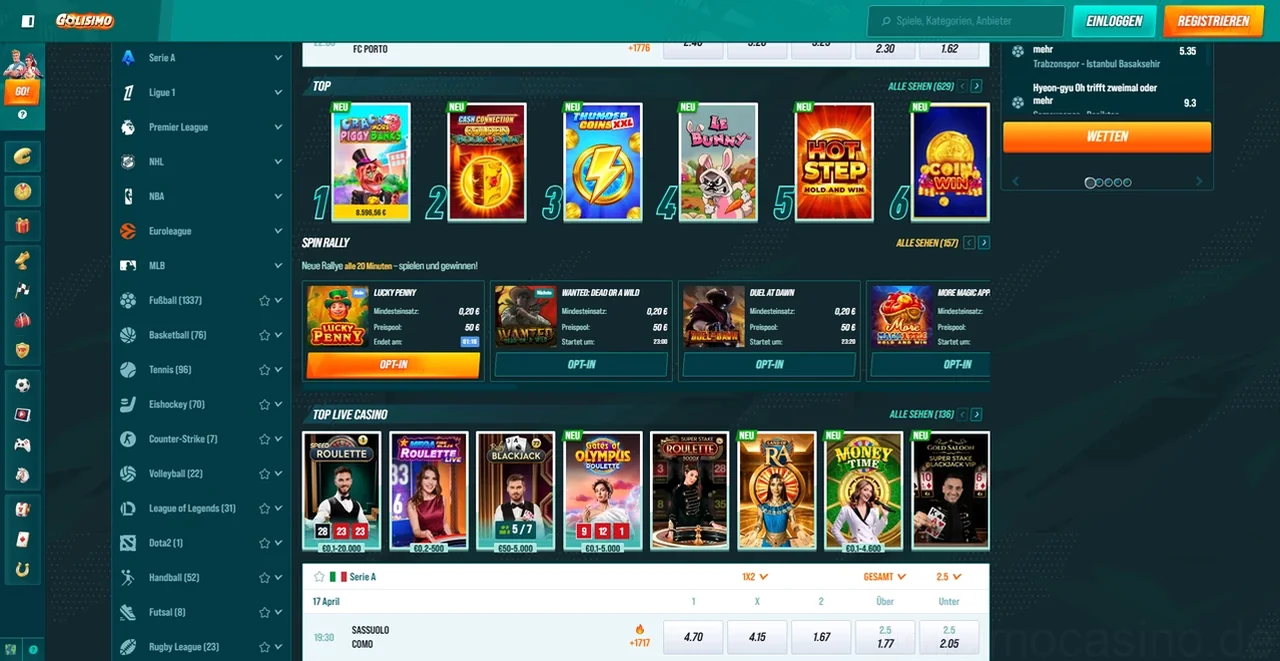Click the REGISTRIEREN button
Image resolution: width=1280 pixels, height=661 pixels.
pos(1213,21)
